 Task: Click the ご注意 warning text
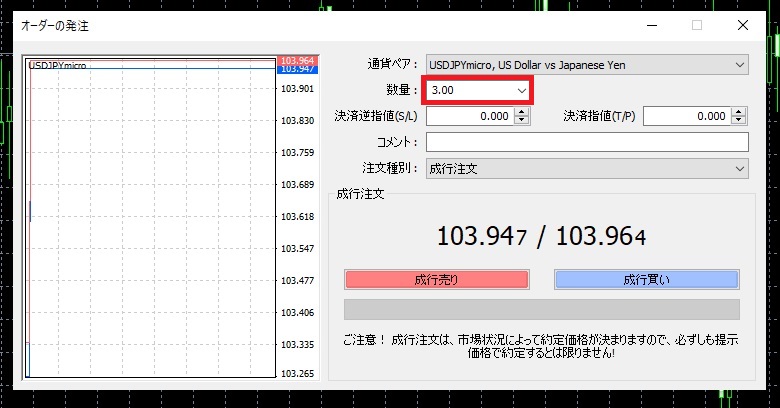click(x=541, y=346)
